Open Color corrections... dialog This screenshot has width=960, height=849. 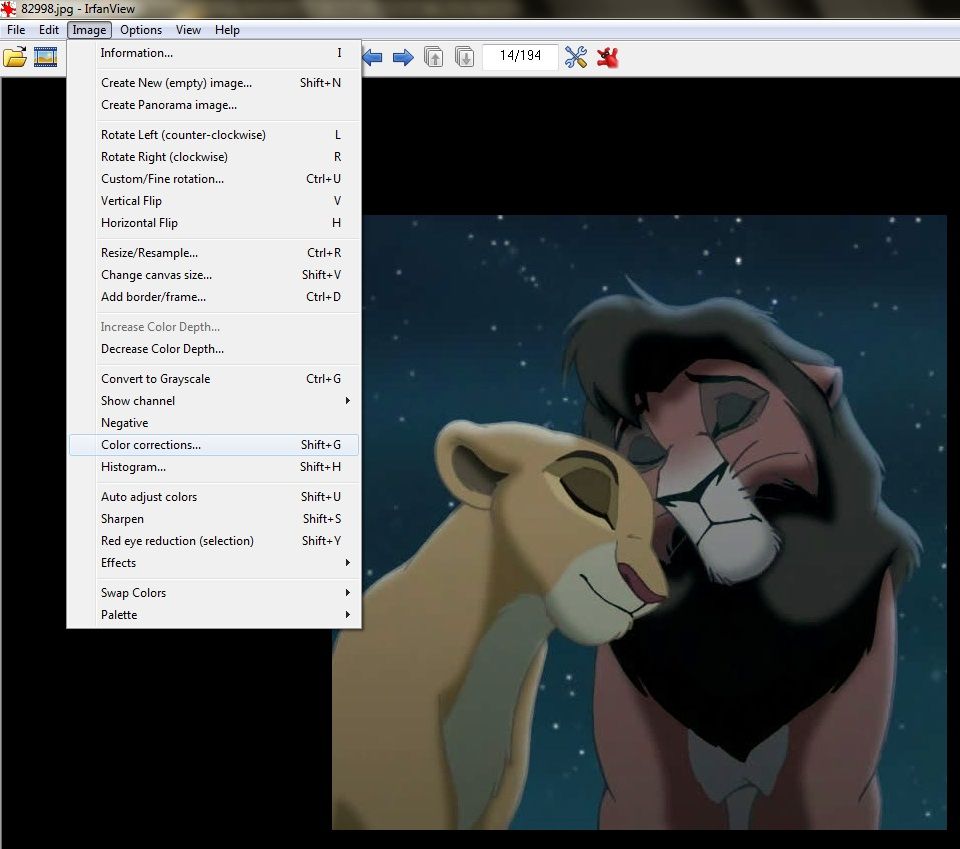[214, 445]
